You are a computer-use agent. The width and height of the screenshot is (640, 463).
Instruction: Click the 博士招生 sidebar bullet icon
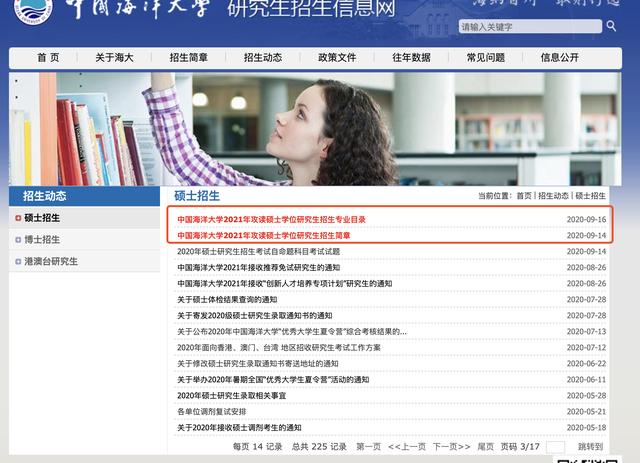18,240
